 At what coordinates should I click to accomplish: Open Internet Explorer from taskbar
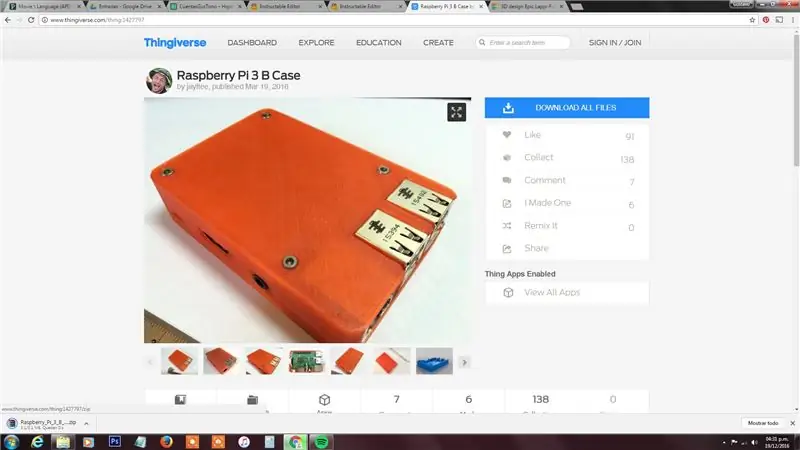click(x=37, y=442)
